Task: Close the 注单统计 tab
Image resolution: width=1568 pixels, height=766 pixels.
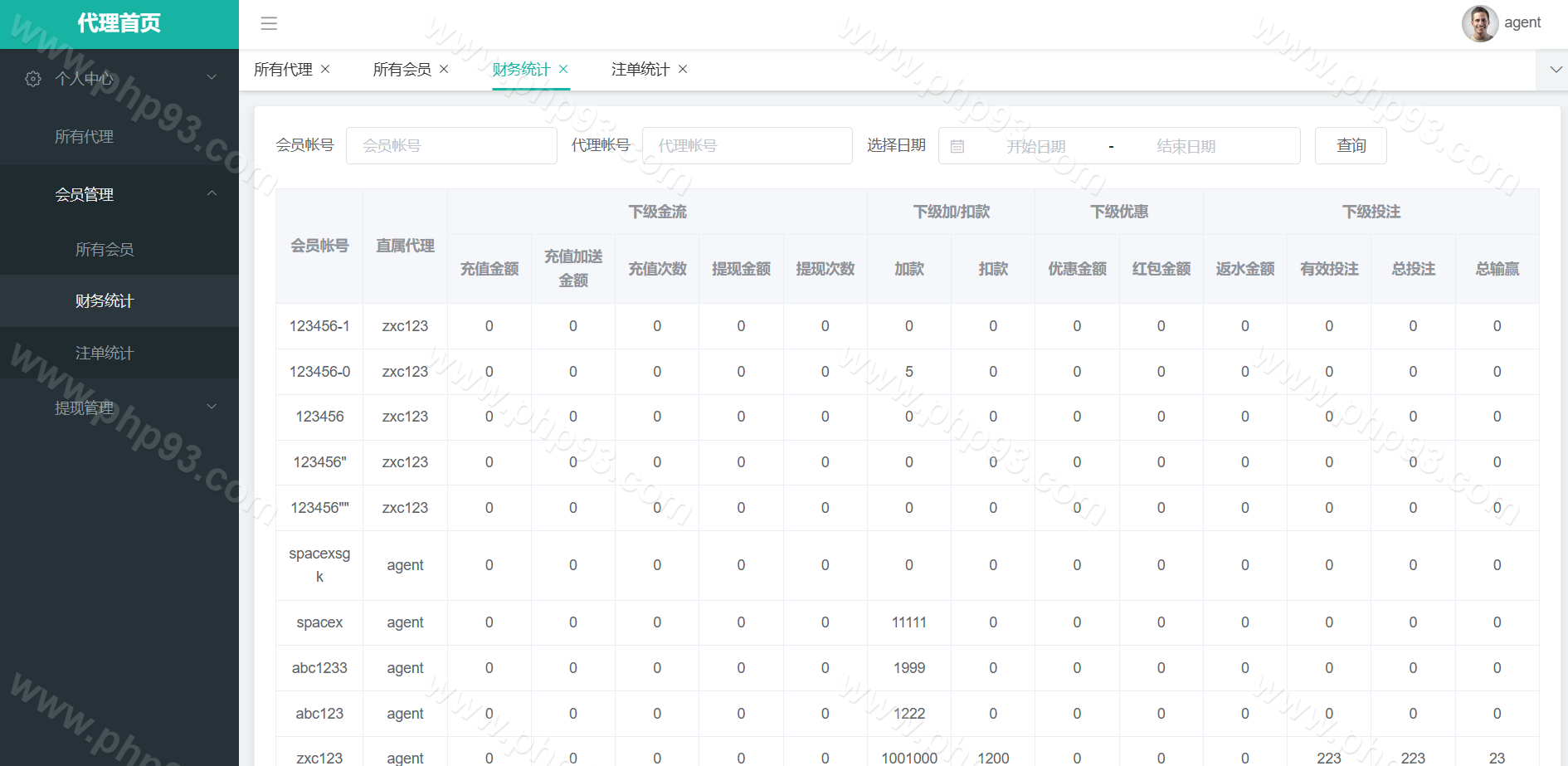Action: click(x=683, y=69)
